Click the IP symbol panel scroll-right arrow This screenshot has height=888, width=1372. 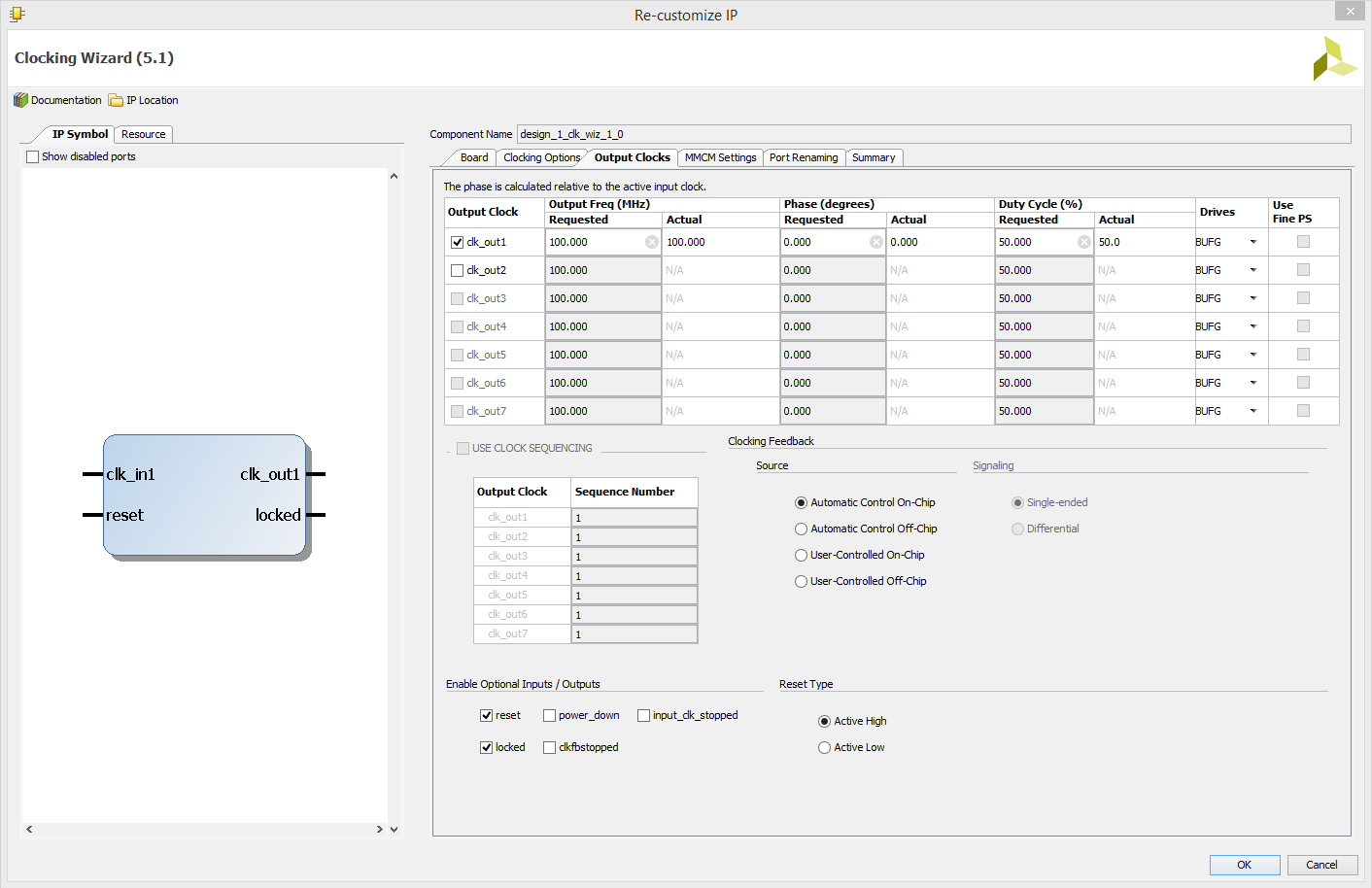click(x=380, y=829)
